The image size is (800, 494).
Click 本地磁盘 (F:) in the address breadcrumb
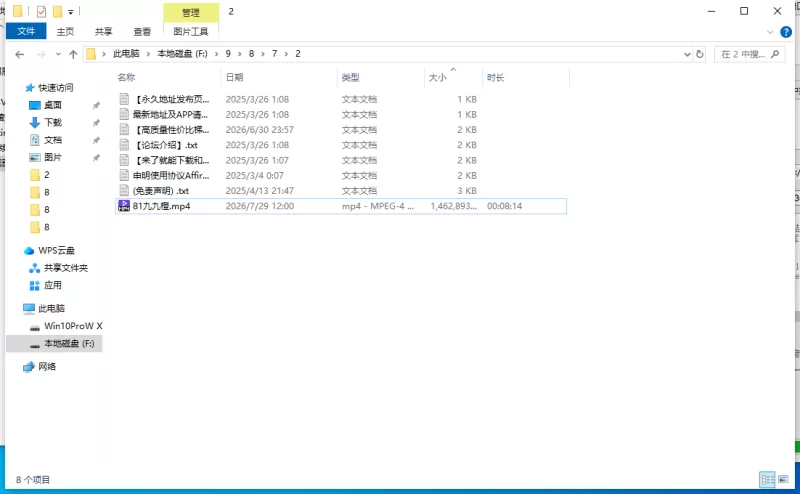182,54
